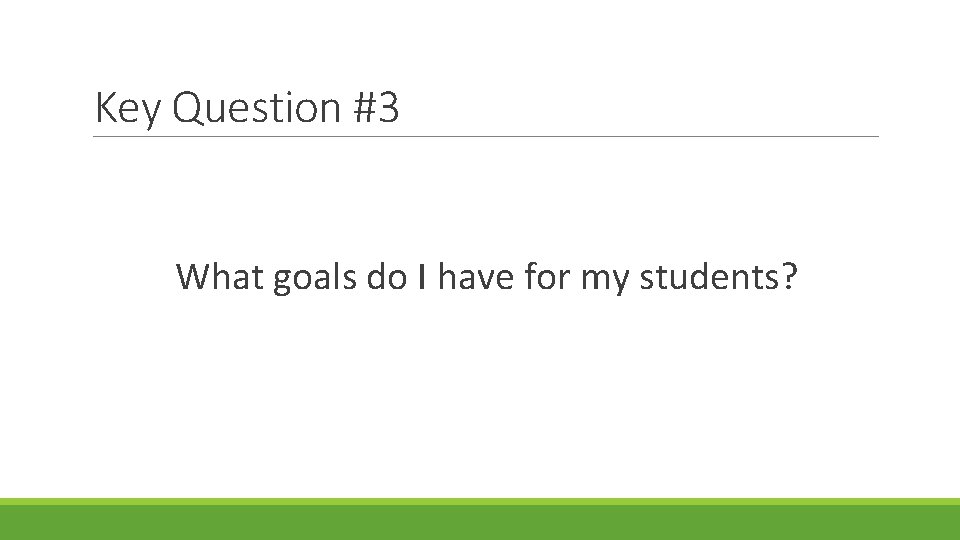
Task: Click the question mark ending the sentence
Action: tap(790, 277)
